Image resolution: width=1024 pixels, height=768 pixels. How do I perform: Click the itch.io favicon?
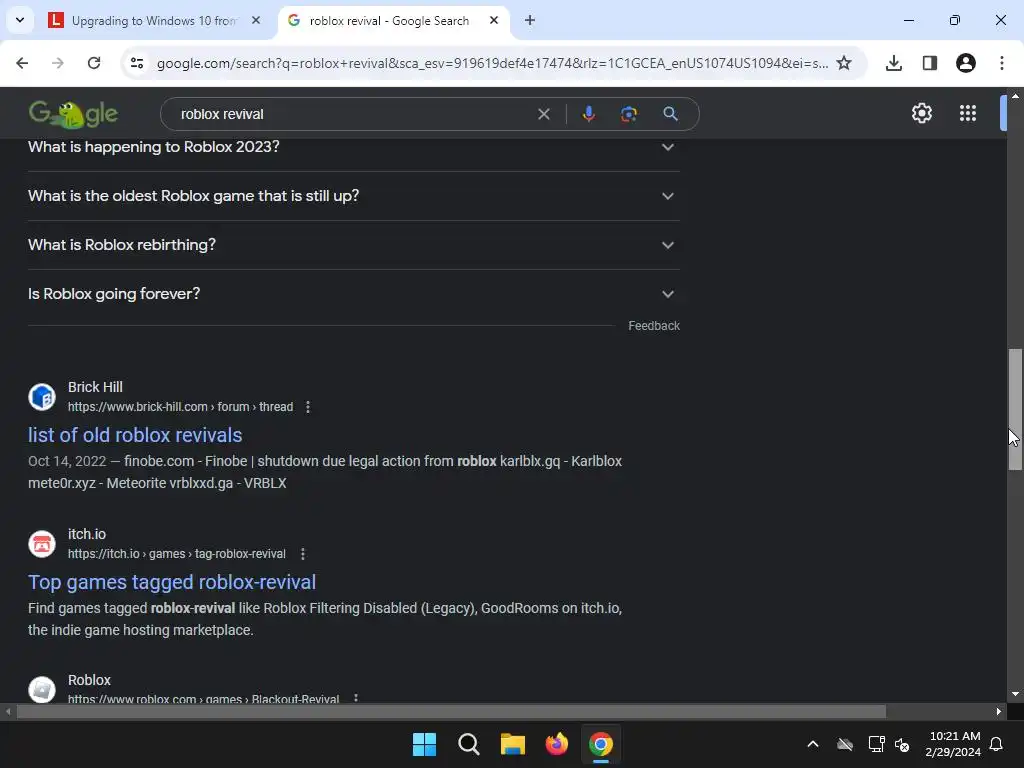tap(42, 543)
